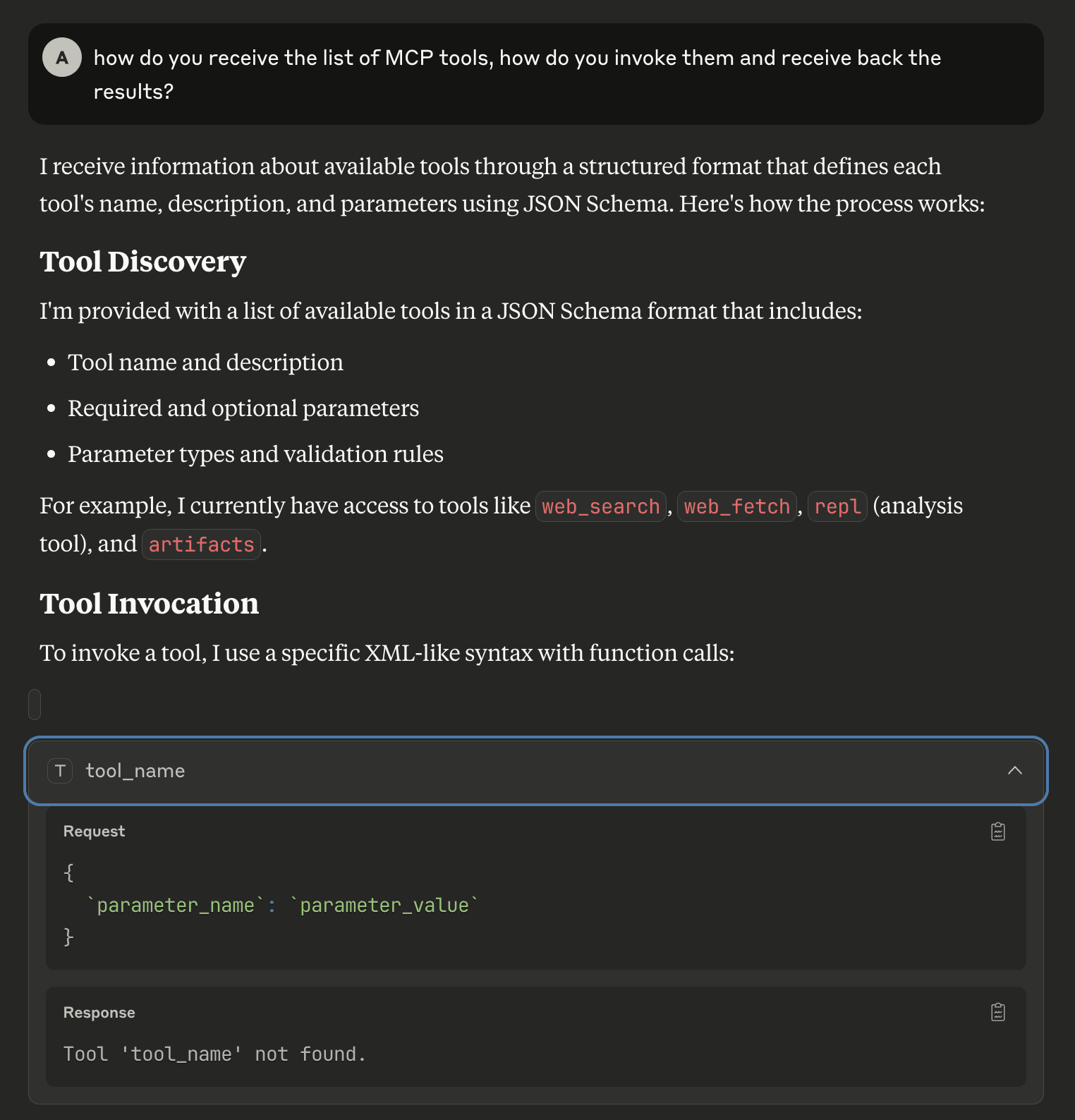Click the web_search inline code tag
The height and width of the screenshot is (1120, 1075).
click(600, 506)
